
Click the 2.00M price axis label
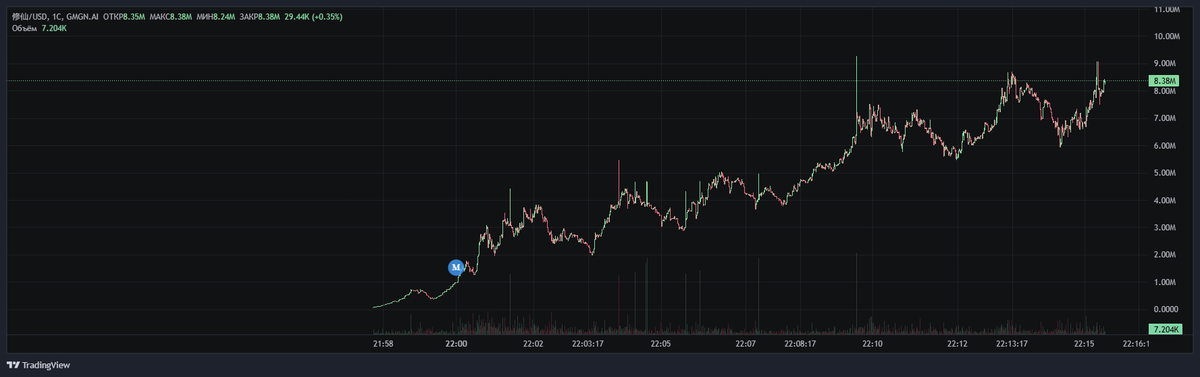[x=1166, y=255]
